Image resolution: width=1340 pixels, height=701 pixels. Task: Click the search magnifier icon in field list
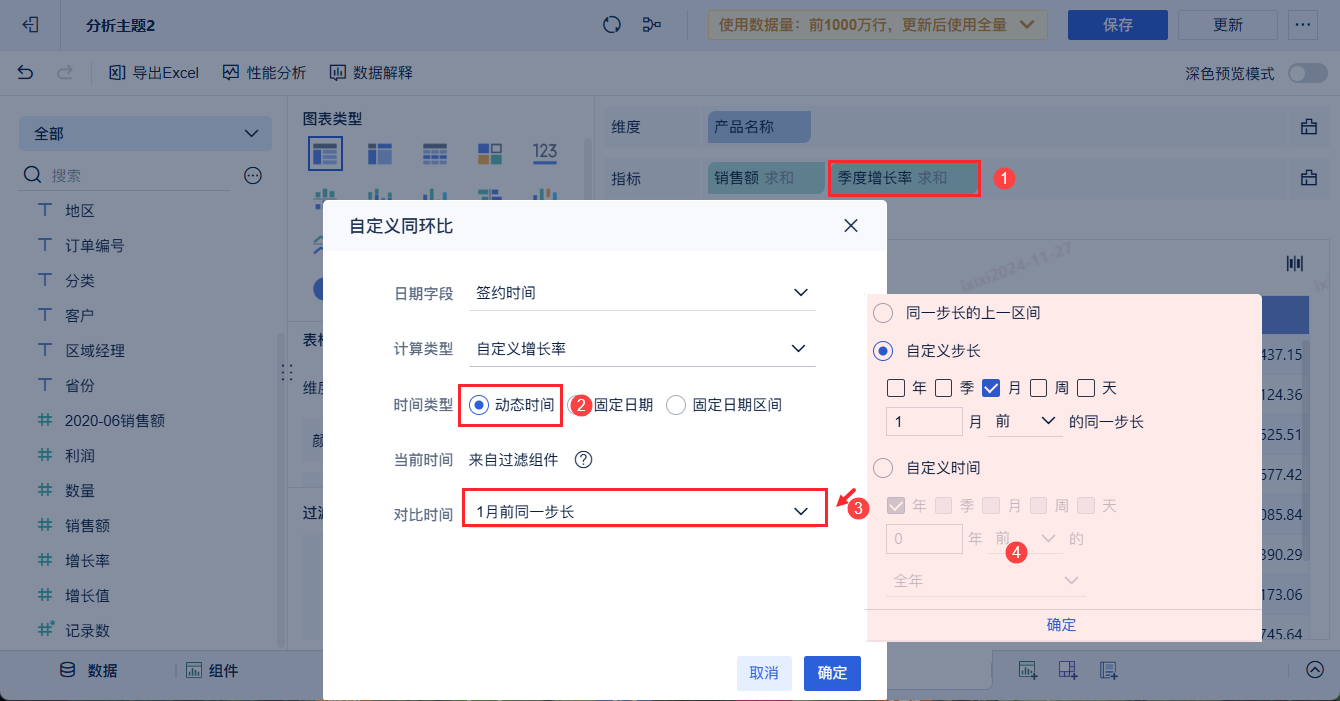tap(32, 175)
